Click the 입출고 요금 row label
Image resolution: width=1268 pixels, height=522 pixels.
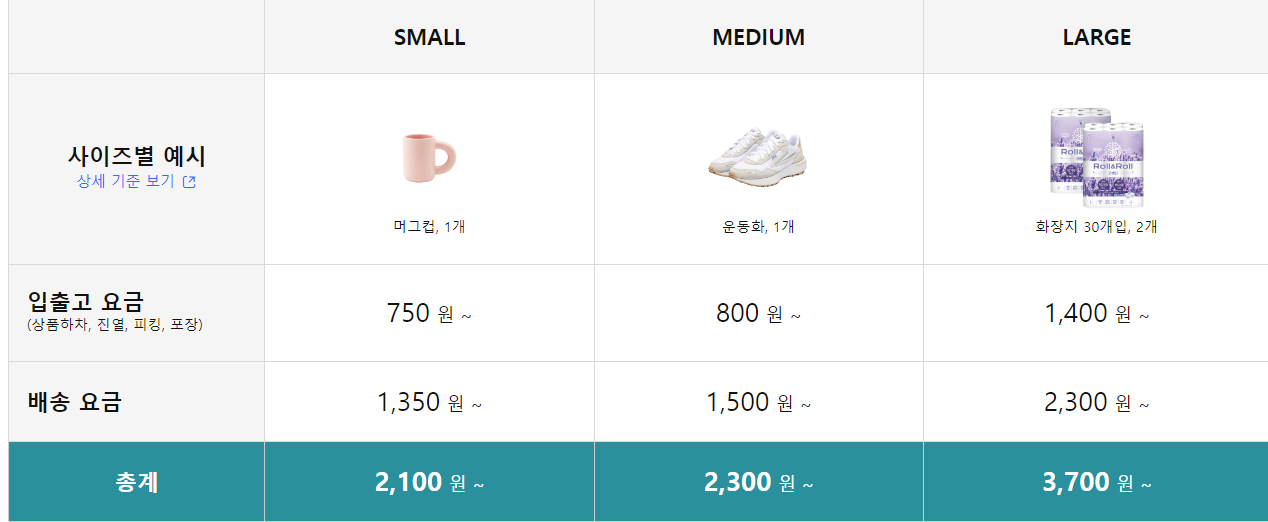(x=86, y=301)
